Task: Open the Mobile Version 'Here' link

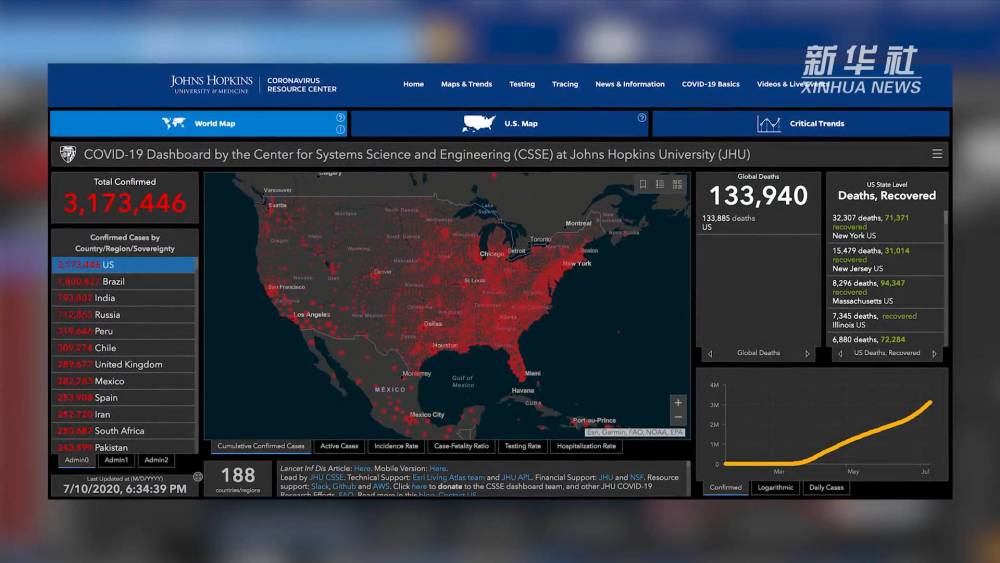Action: coord(437,468)
